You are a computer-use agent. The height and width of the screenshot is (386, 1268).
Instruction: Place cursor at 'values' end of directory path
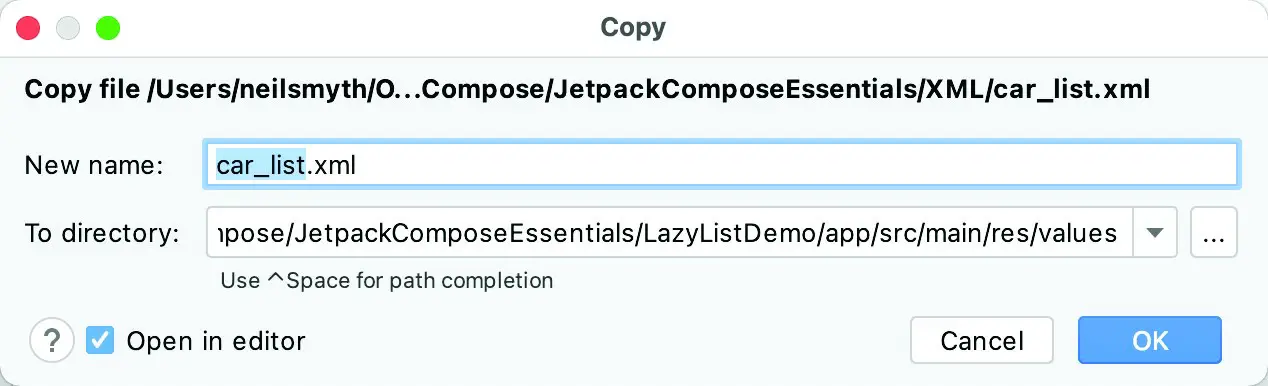1118,234
